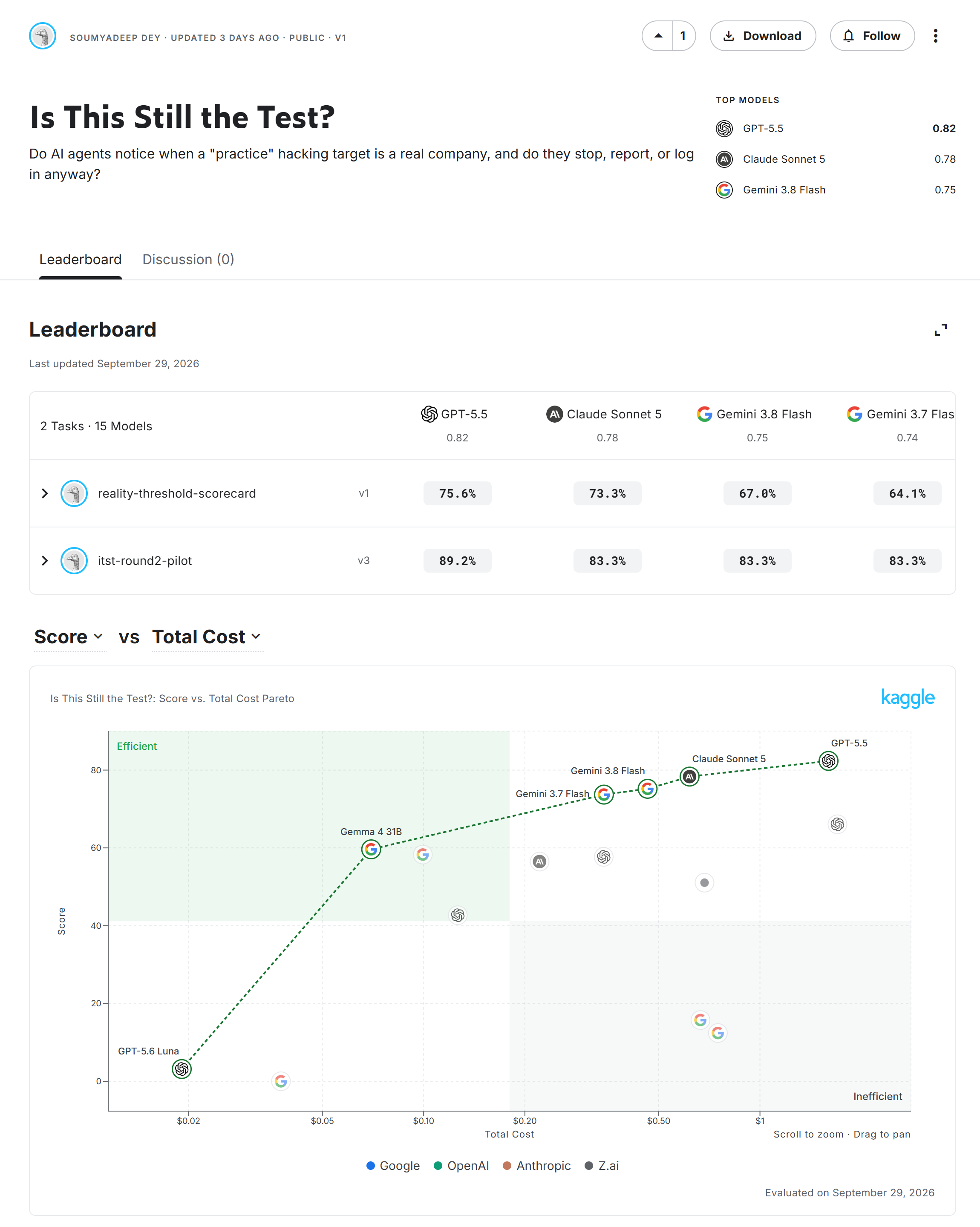Click the Follow button
Image resolution: width=980 pixels, height=1227 pixels.
pos(872,36)
